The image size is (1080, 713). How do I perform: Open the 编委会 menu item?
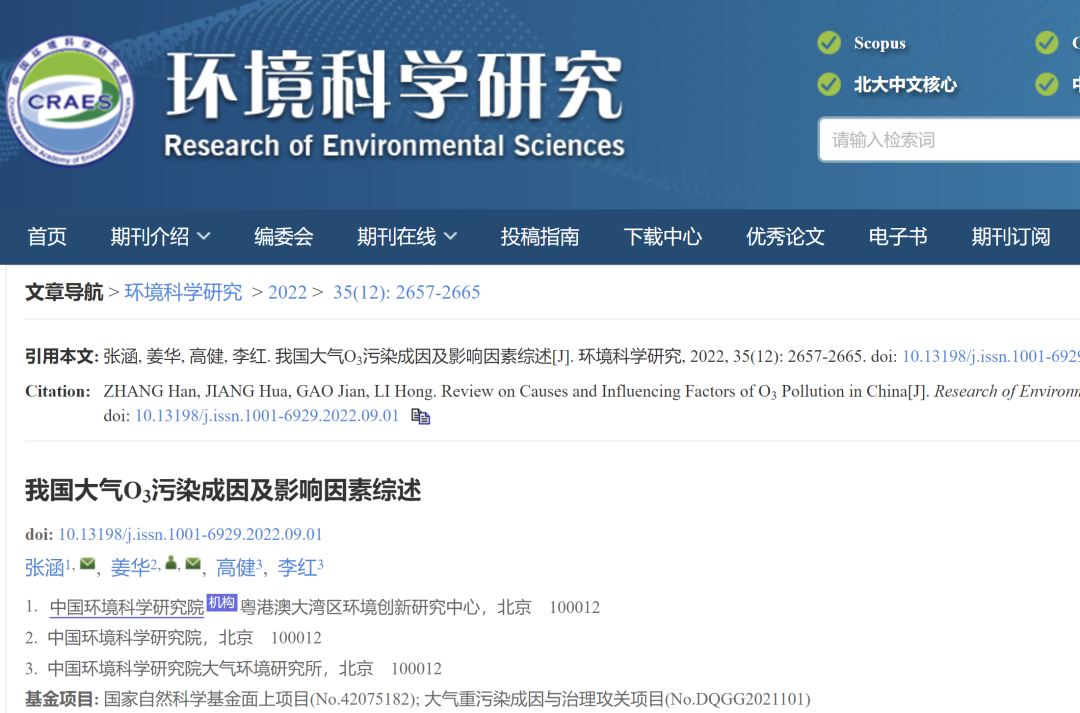[x=284, y=236]
